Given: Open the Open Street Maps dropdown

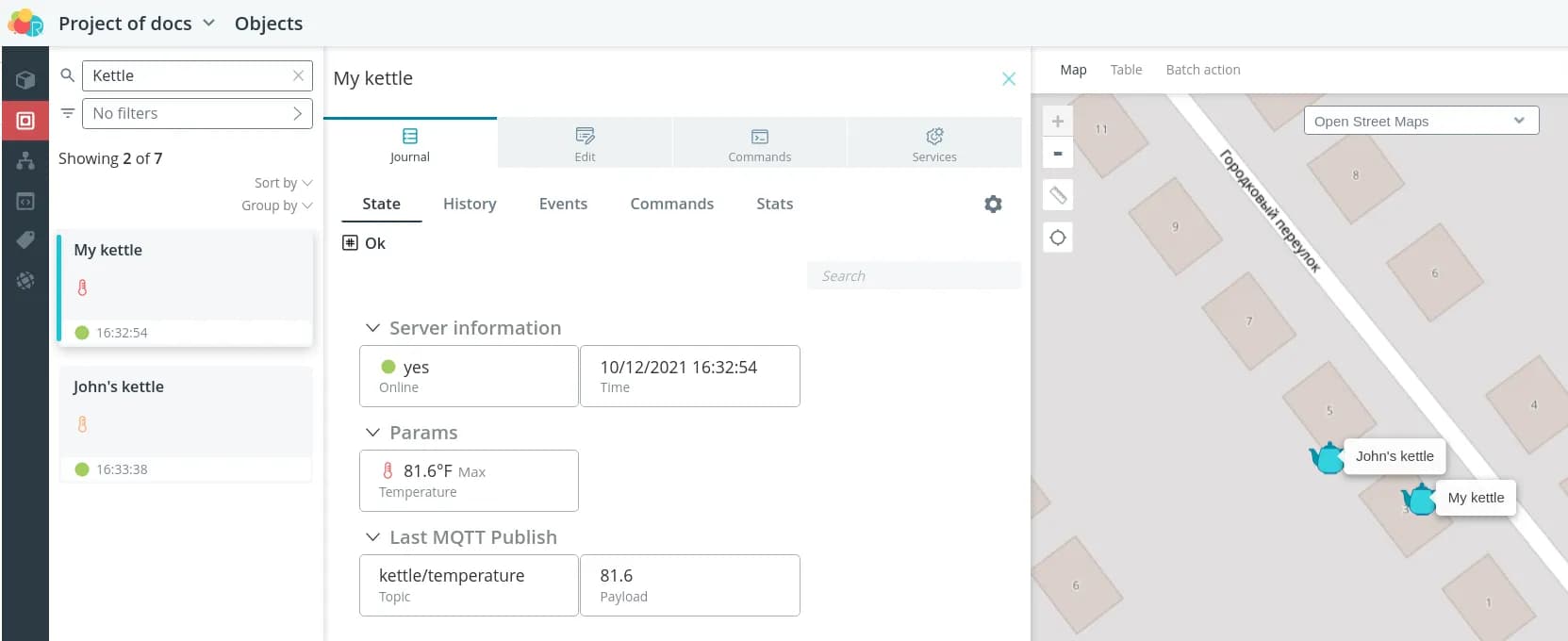Looking at the screenshot, I should pos(1420,121).
